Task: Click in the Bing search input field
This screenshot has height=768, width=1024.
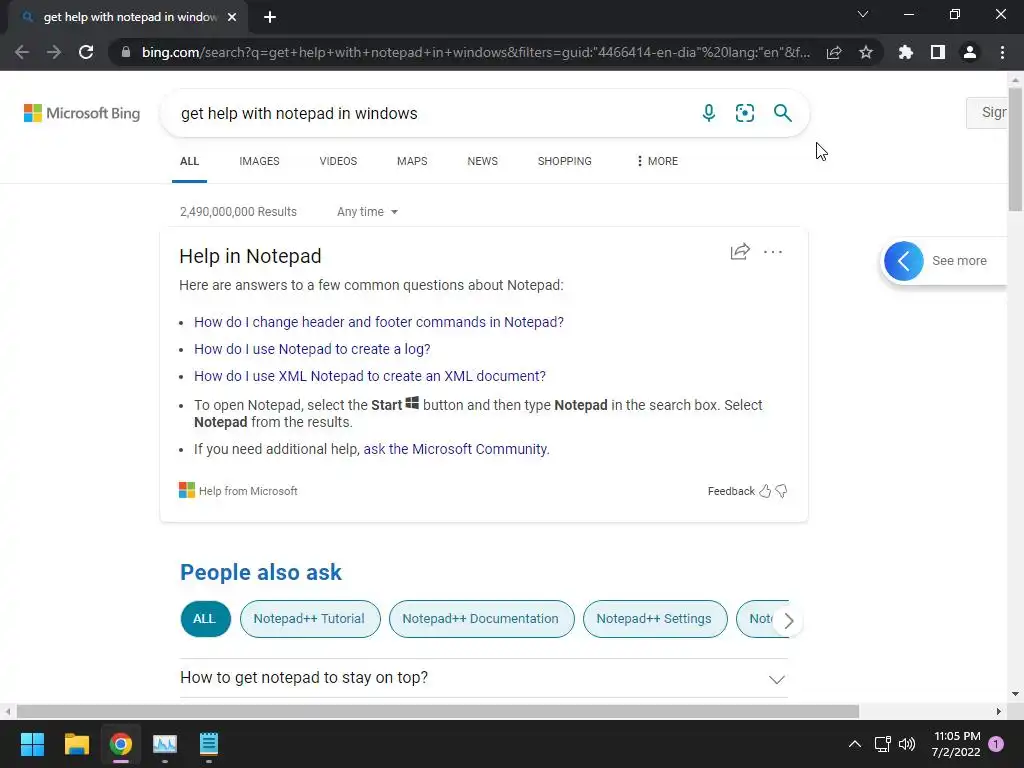Action: point(431,113)
